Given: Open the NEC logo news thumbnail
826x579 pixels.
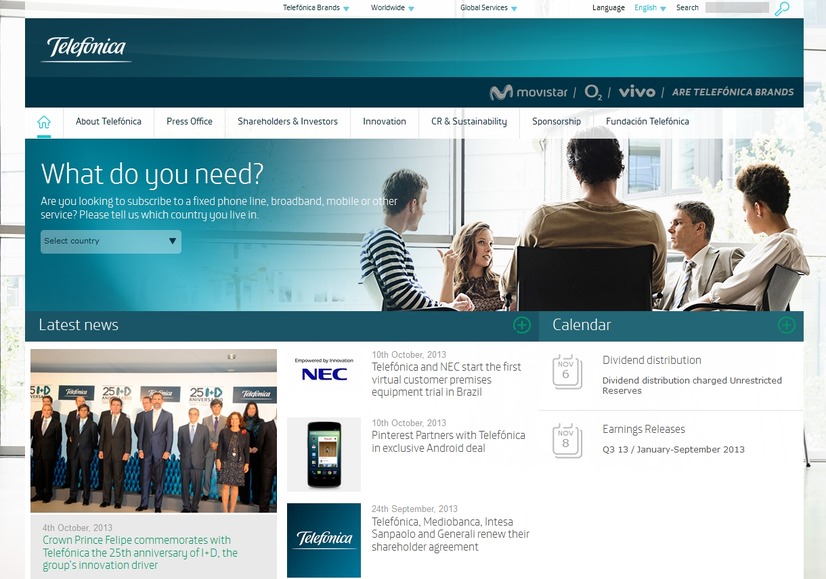Looking at the screenshot, I should click(x=324, y=370).
